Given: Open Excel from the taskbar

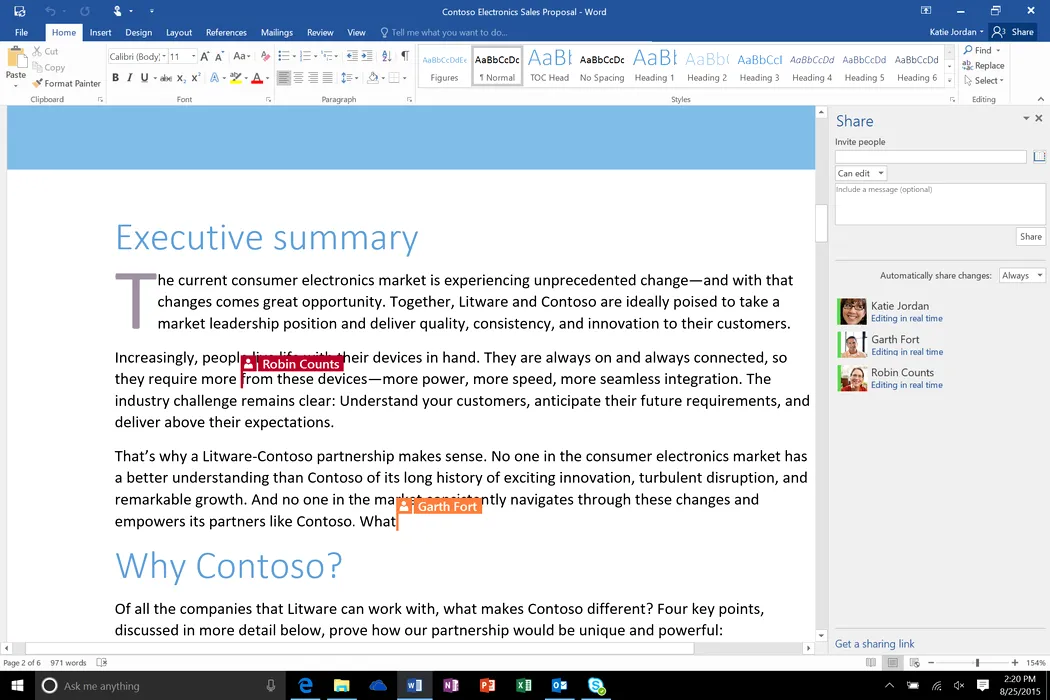Looking at the screenshot, I should click(523, 686).
